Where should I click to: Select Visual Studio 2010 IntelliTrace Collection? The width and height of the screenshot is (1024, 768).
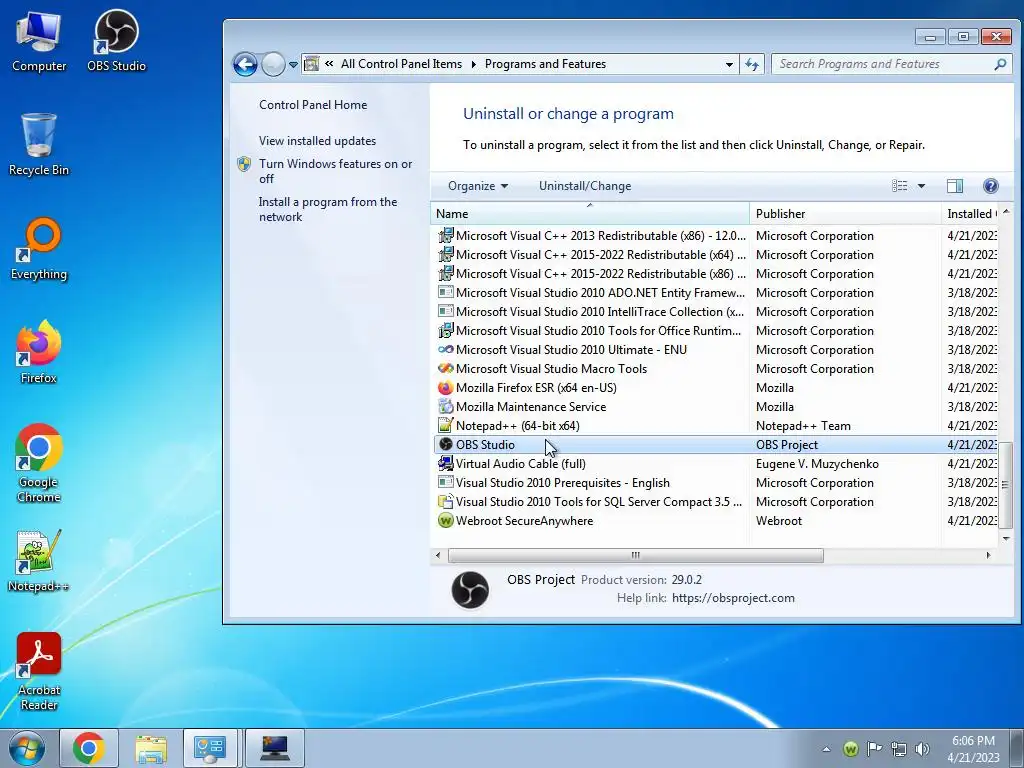point(715,312)
